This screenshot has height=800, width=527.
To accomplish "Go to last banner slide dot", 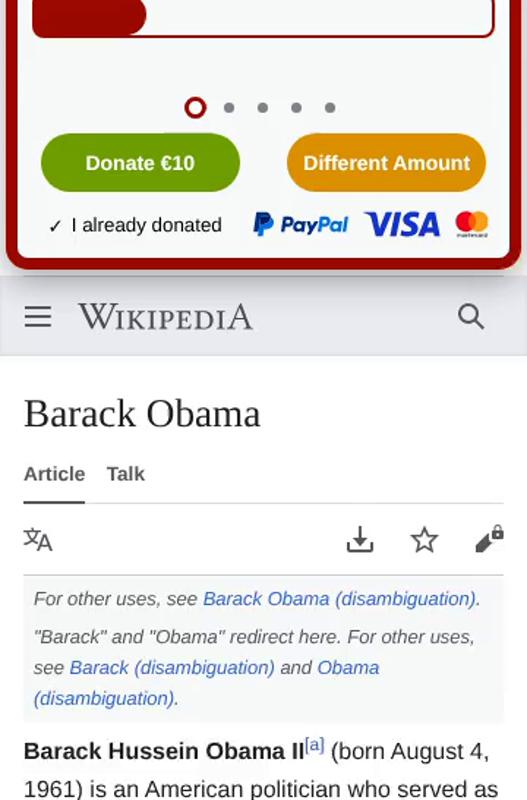I will (330, 108).
